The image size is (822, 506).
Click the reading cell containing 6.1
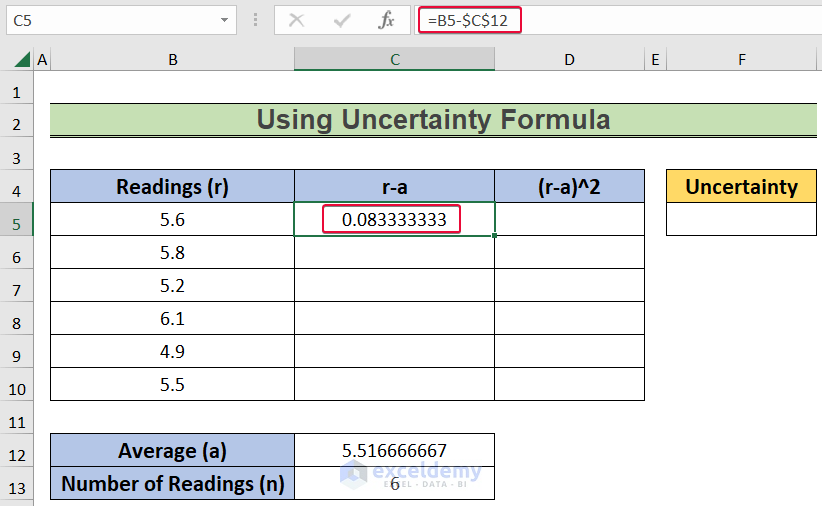173,318
